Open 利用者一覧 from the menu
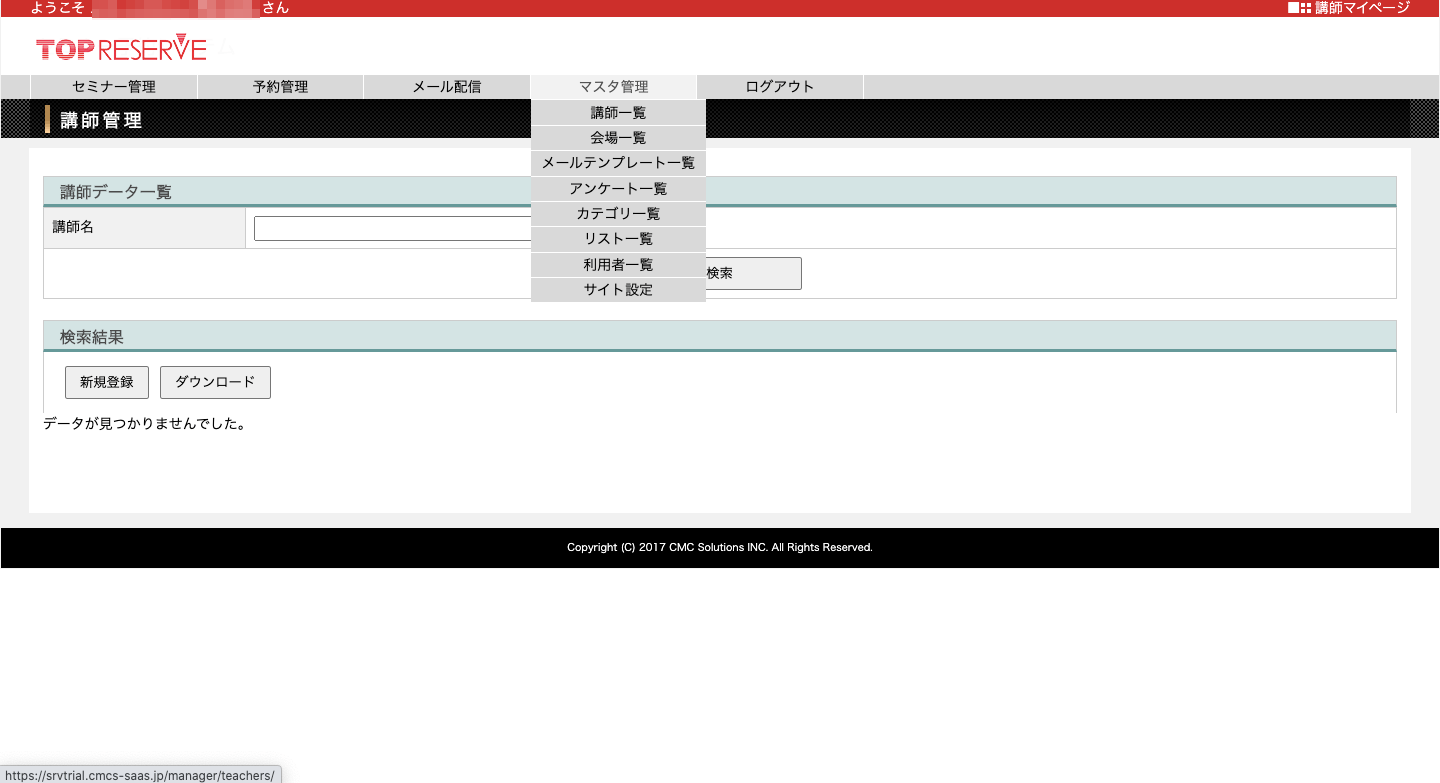 coord(618,265)
